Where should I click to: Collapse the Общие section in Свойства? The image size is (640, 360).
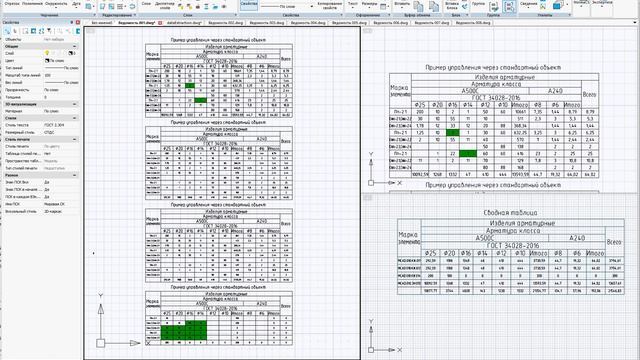pyautogui.click(x=74, y=47)
